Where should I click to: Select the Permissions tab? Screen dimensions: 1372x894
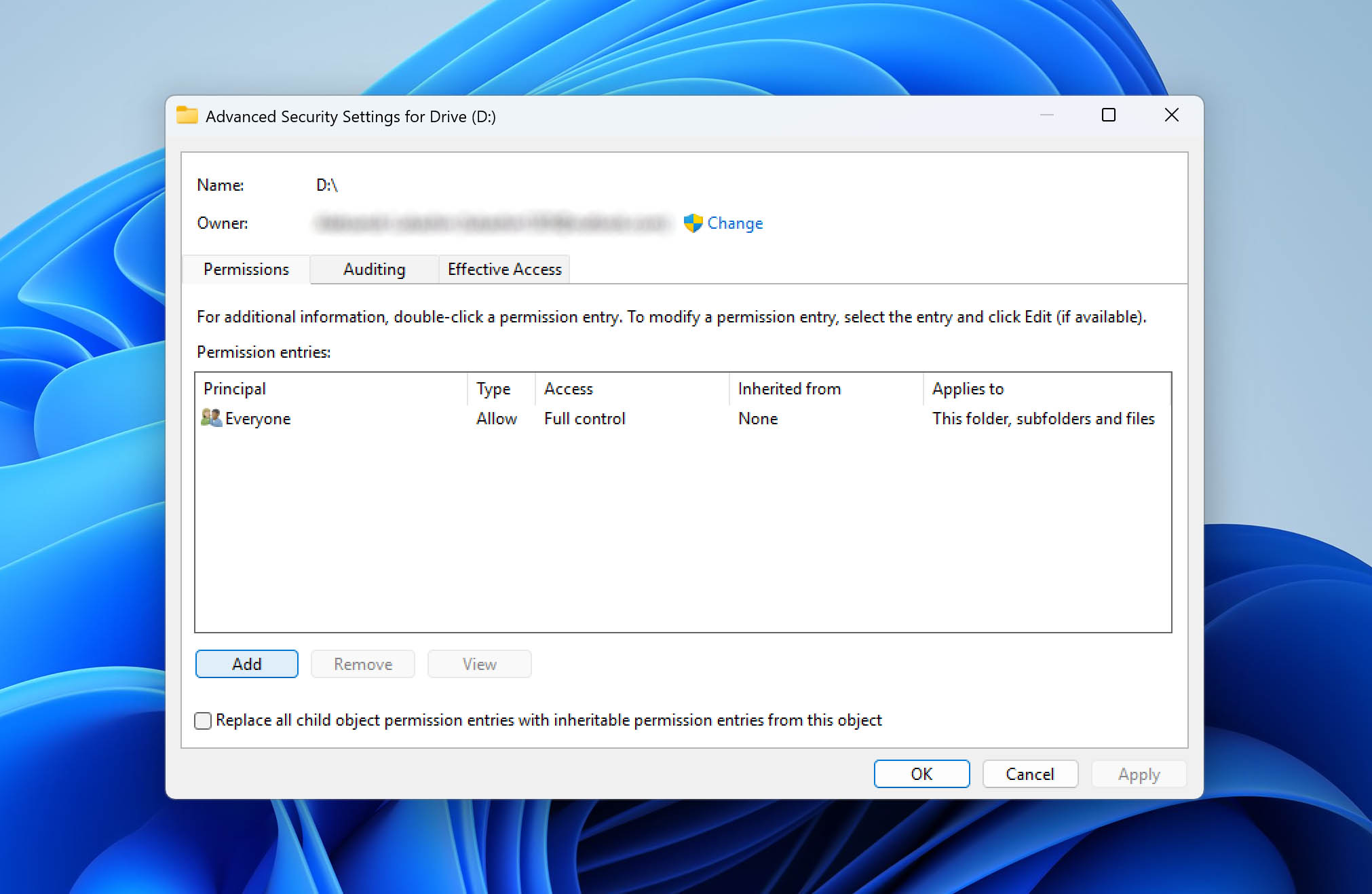point(246,269)
